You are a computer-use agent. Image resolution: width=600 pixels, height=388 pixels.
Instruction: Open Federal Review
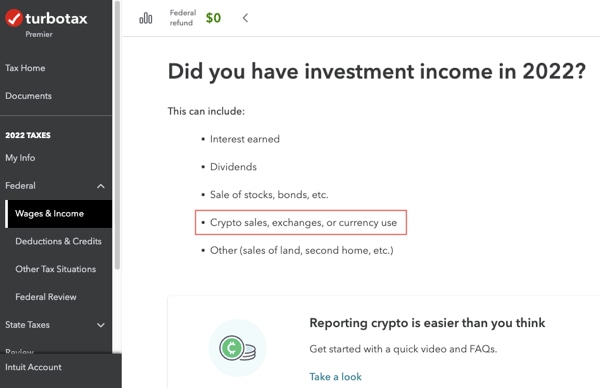point(46,297)
